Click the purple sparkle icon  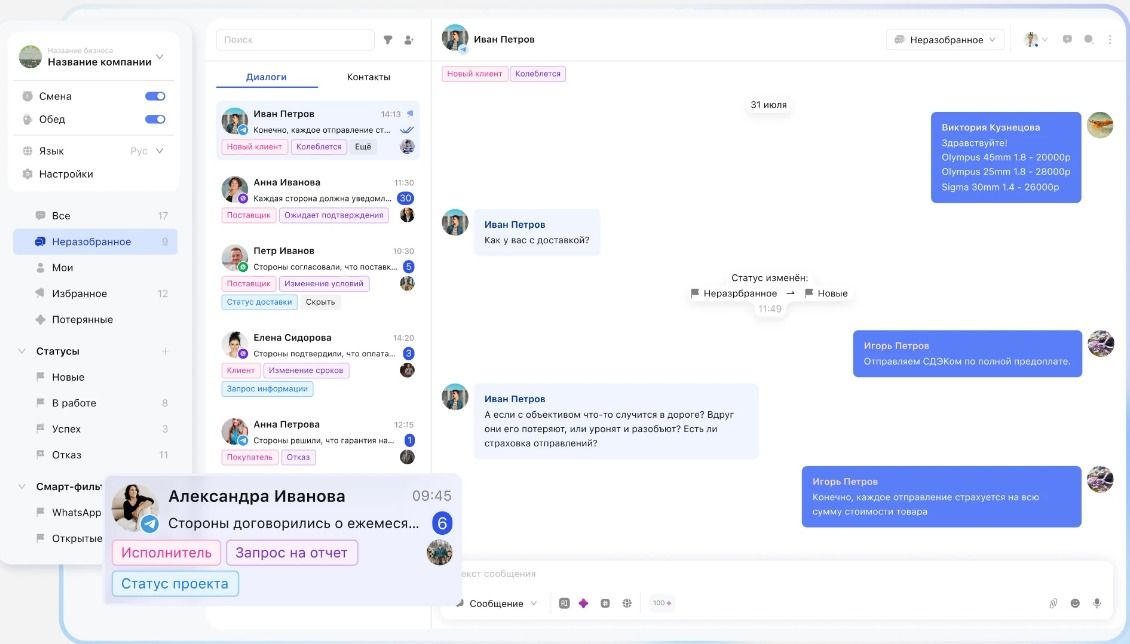[x=584, y=603]
